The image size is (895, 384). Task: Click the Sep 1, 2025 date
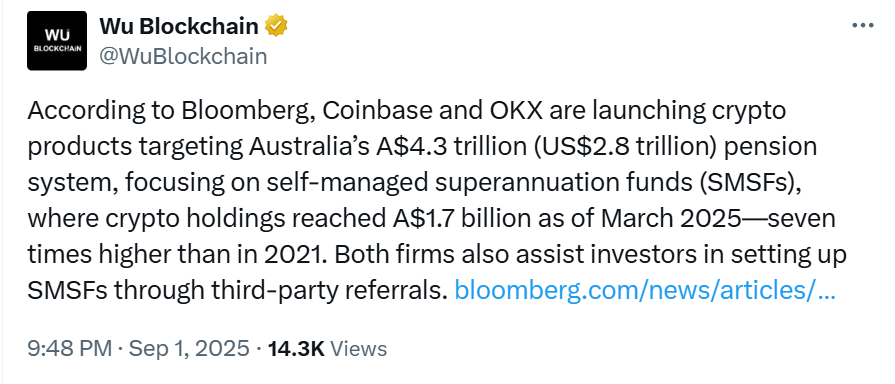[x=187, y=349]
